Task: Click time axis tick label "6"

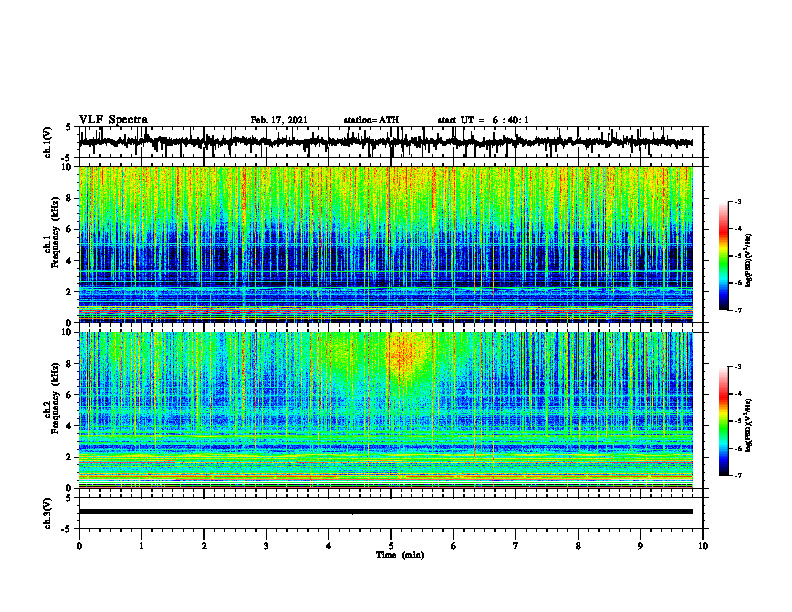Action: [x=454, y=546]
